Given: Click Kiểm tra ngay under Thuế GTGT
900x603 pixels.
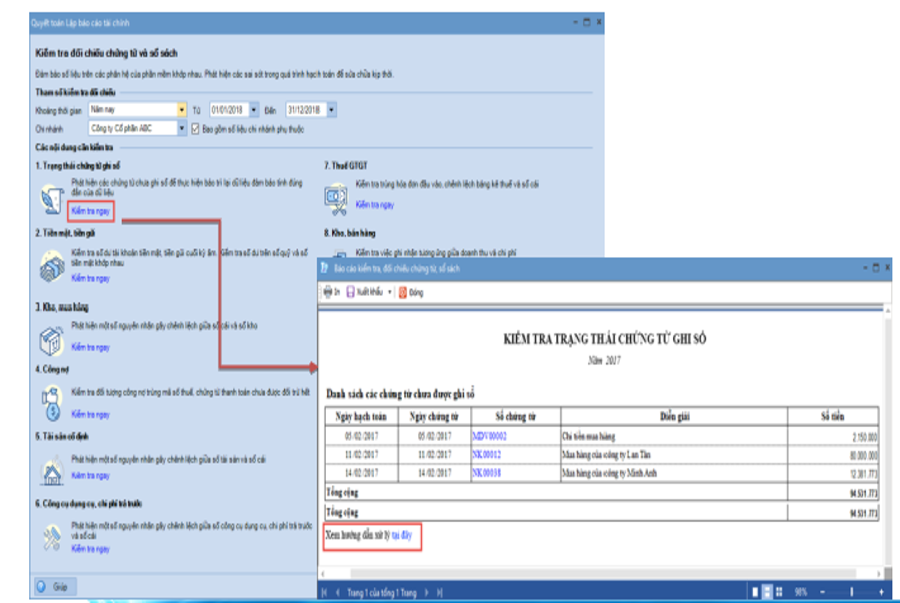Looking at the screenshot, I should tap(375, 204).
